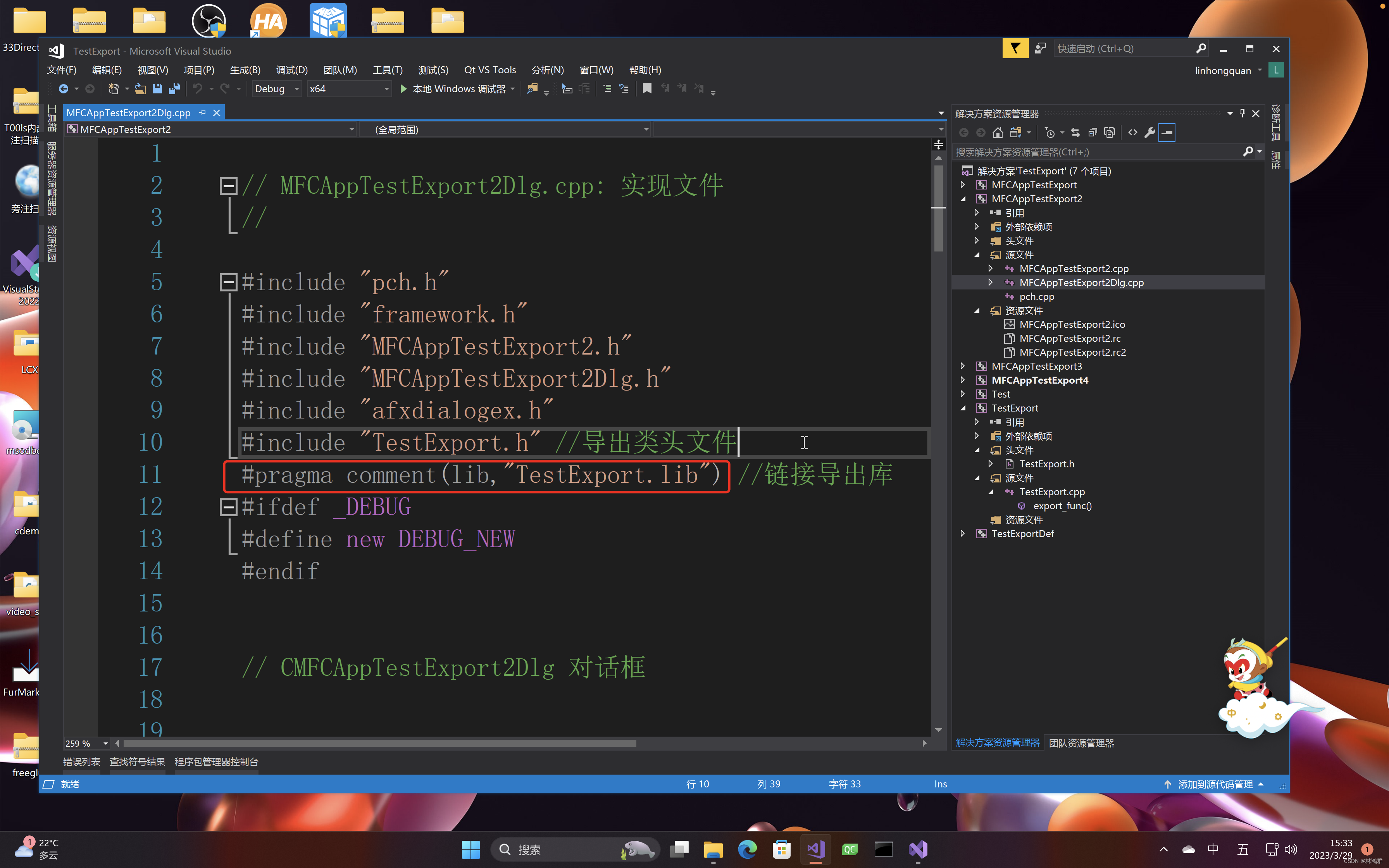Switch to the 错误列表 error list tab

[x=81, y=761]
